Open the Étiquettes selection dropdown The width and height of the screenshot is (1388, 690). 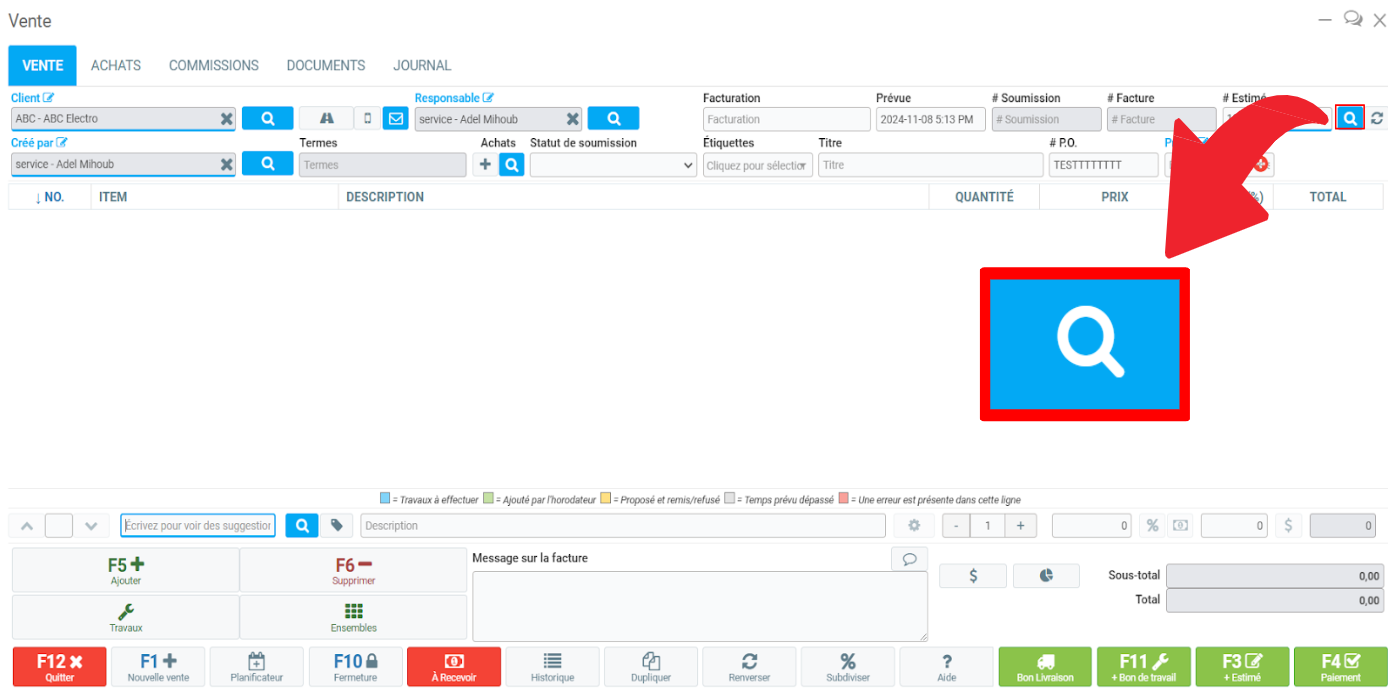pos(758,165)
